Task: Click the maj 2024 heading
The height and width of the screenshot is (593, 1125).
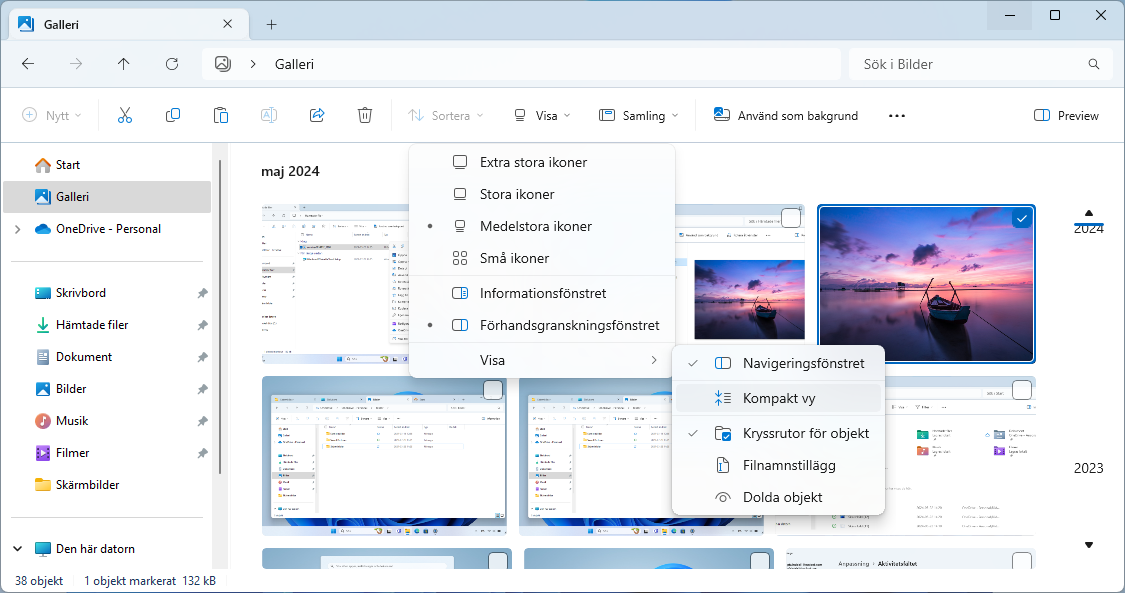Action: tap(290, 171)
